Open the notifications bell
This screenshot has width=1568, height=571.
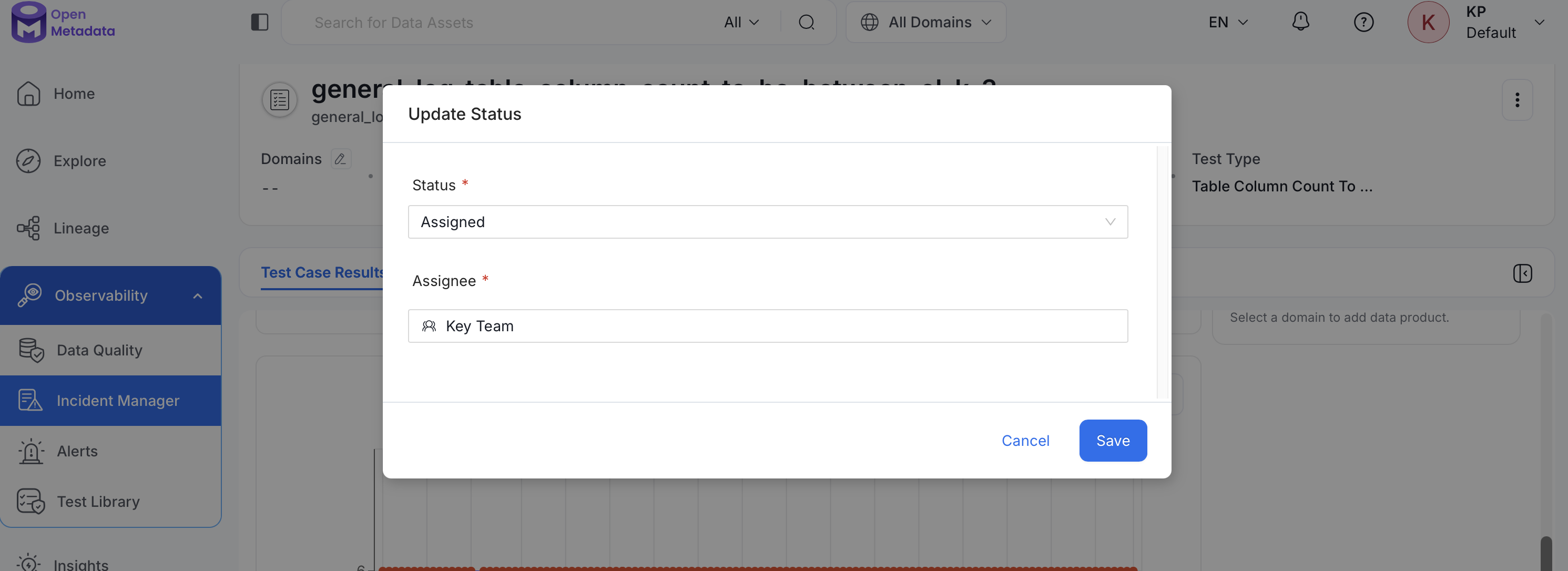[x=1300, y=22]
